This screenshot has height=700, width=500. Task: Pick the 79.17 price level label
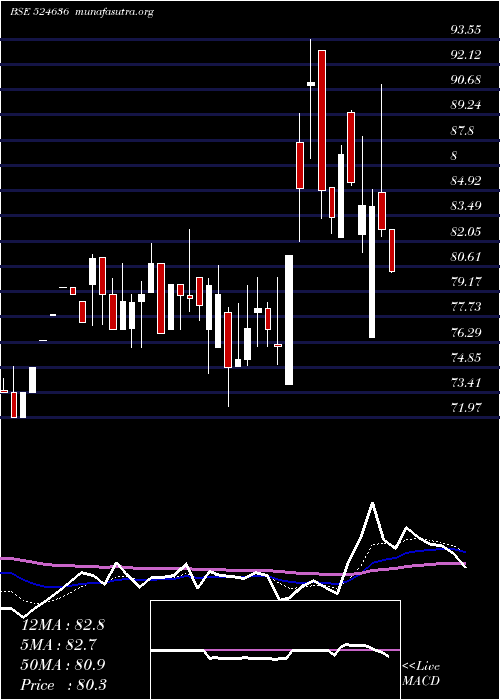466,282
